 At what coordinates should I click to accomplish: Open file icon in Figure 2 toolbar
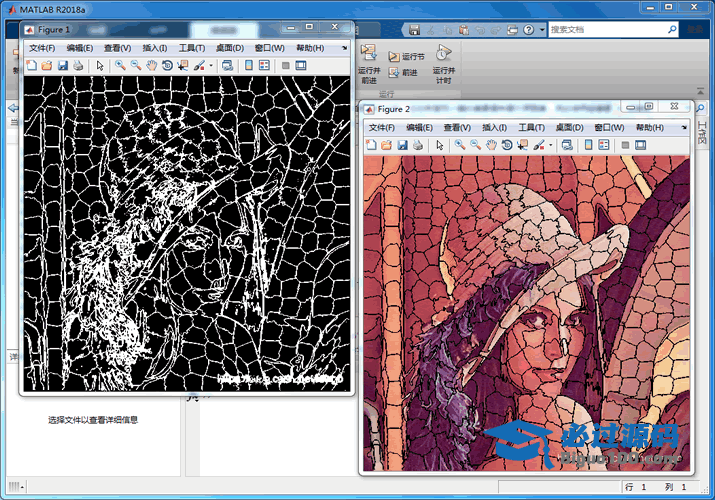coord(386,145)
